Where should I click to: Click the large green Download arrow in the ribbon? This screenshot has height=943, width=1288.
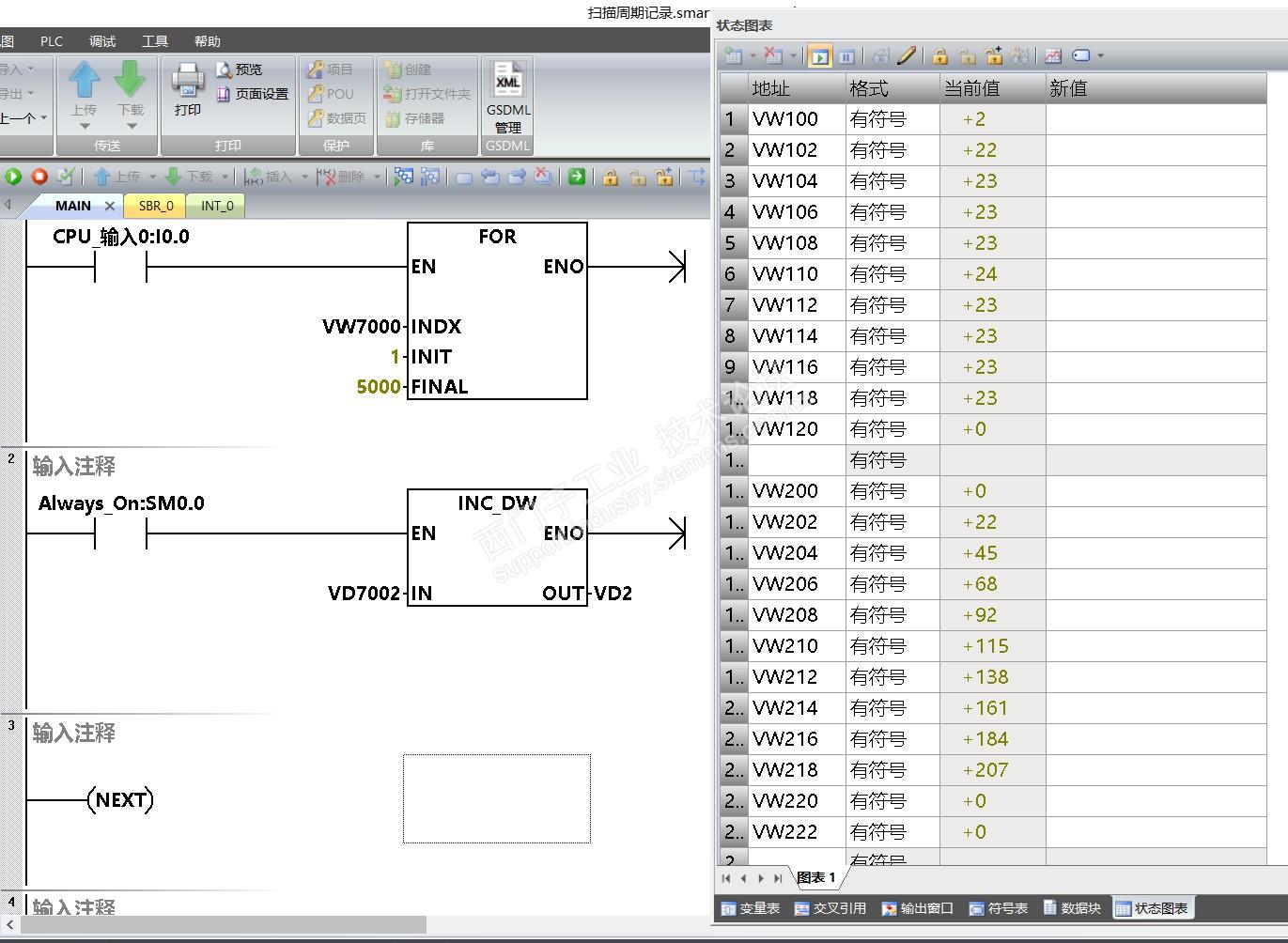[x=131, y=80]
